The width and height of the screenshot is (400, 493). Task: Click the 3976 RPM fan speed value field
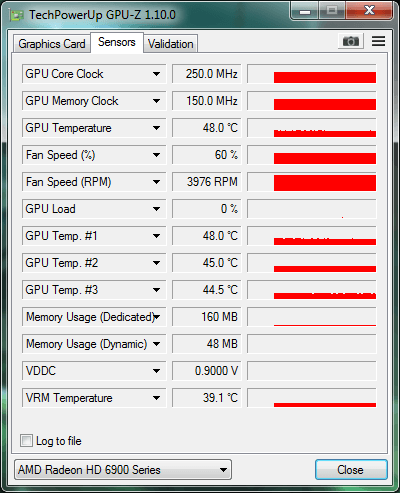[206, 182]
